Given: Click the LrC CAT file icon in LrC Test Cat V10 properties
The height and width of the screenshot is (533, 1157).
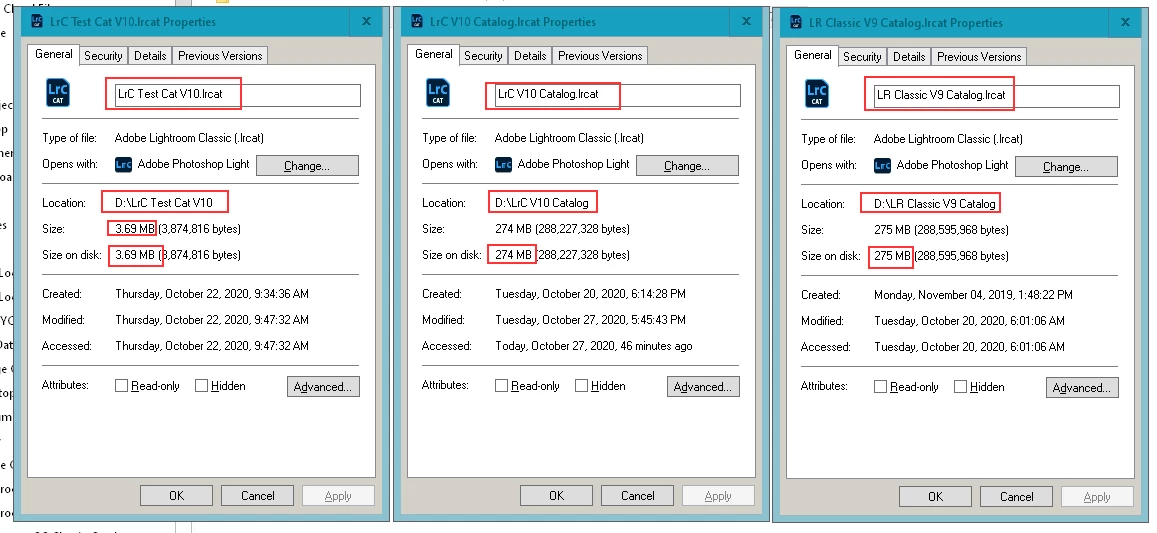Looking at the screenshot, I should pos(58,92).
